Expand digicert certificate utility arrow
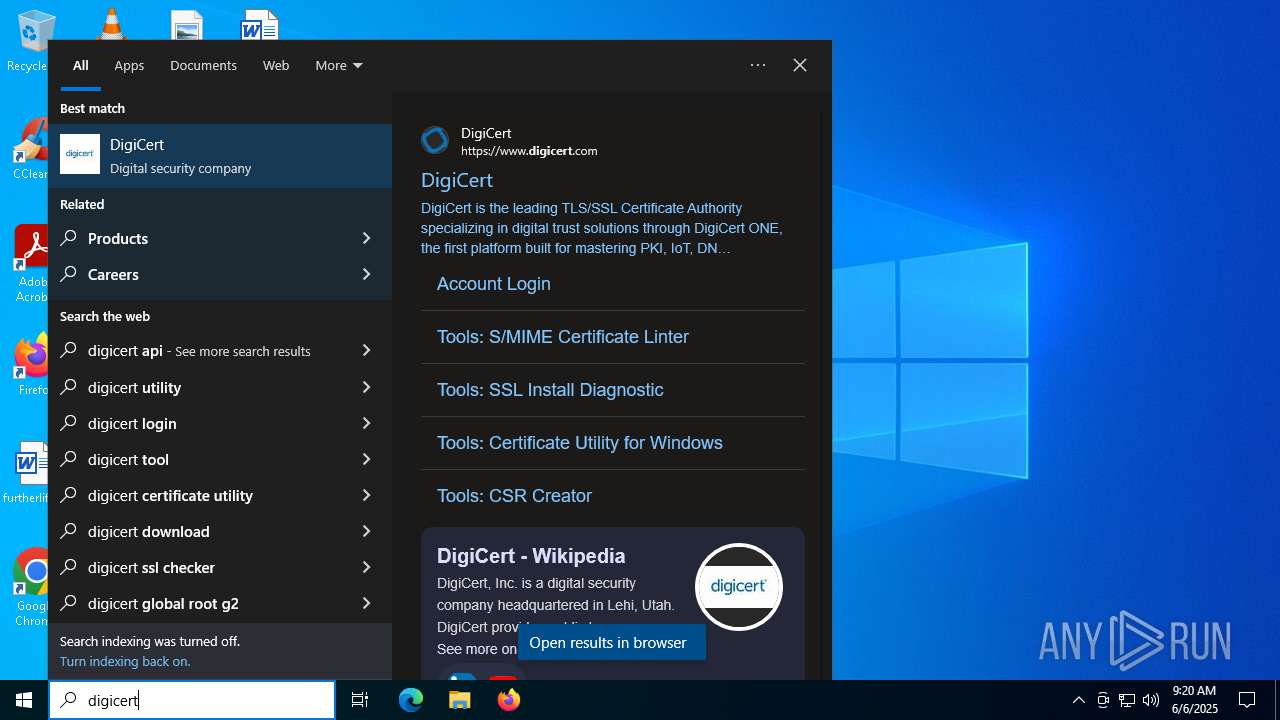The height and width of the screenshot is (720, 1280). (x=366, y=495)
